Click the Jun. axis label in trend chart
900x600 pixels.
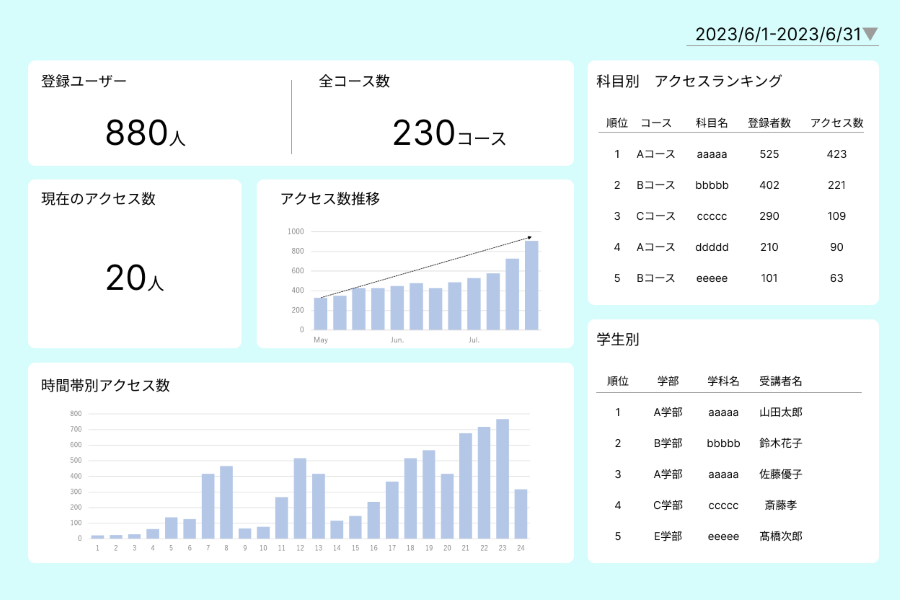pyautogui.click(x=397, y=340)
